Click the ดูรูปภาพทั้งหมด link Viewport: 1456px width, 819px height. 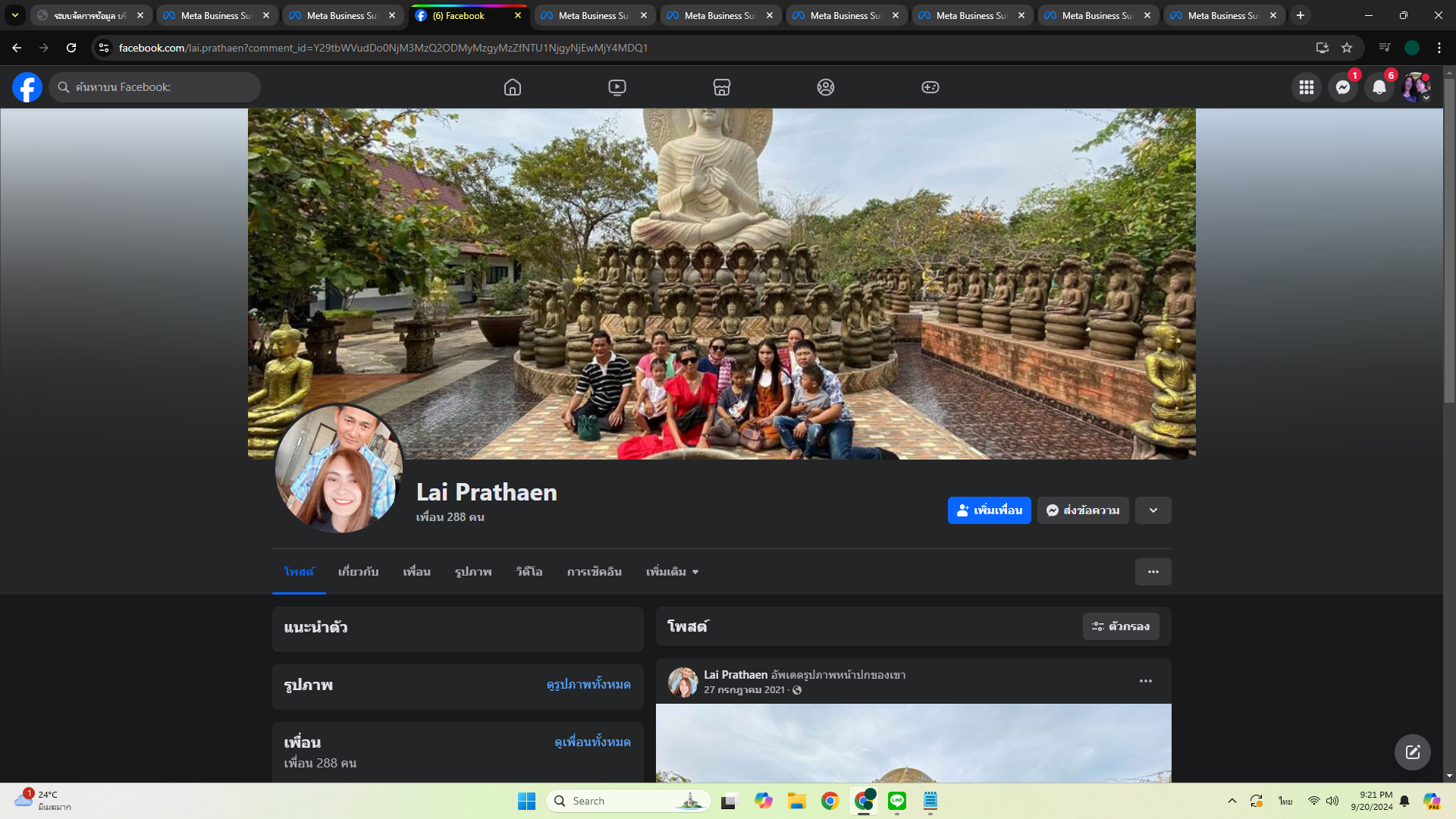[x=588, y=685]
